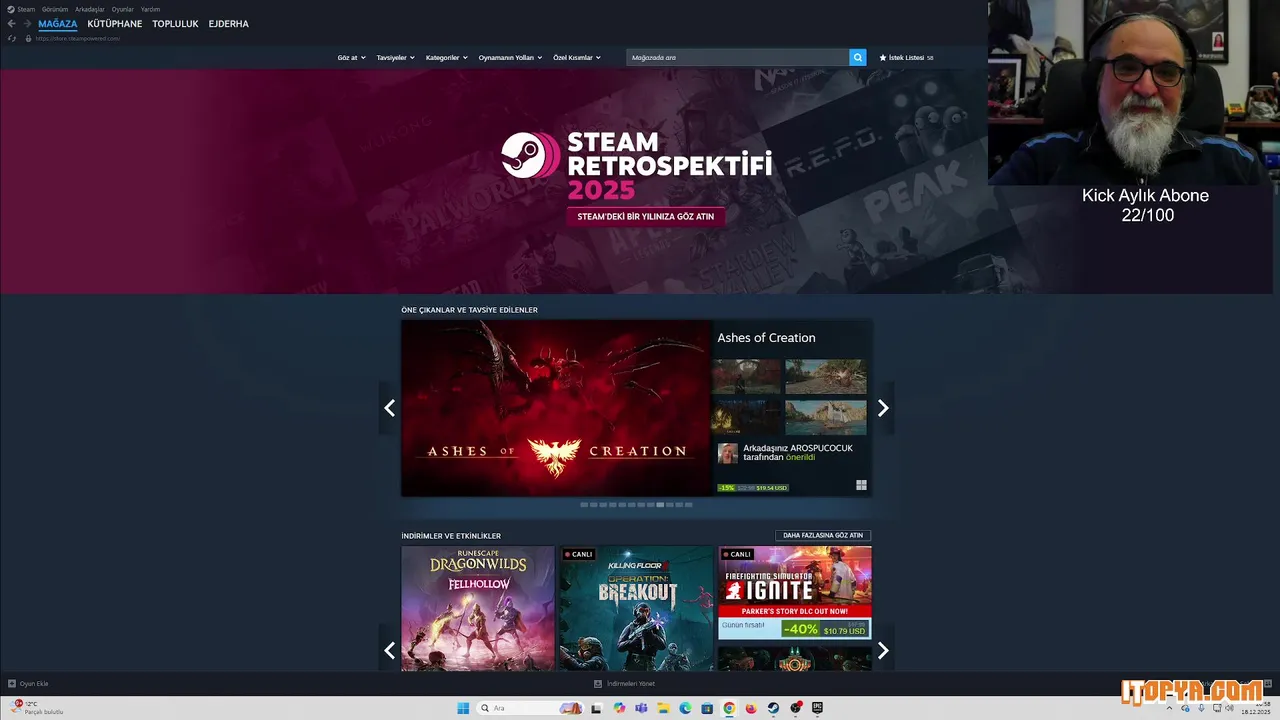
Task: Expand the Tavsiyeler dropdown
Action: [x=396, y=57]
